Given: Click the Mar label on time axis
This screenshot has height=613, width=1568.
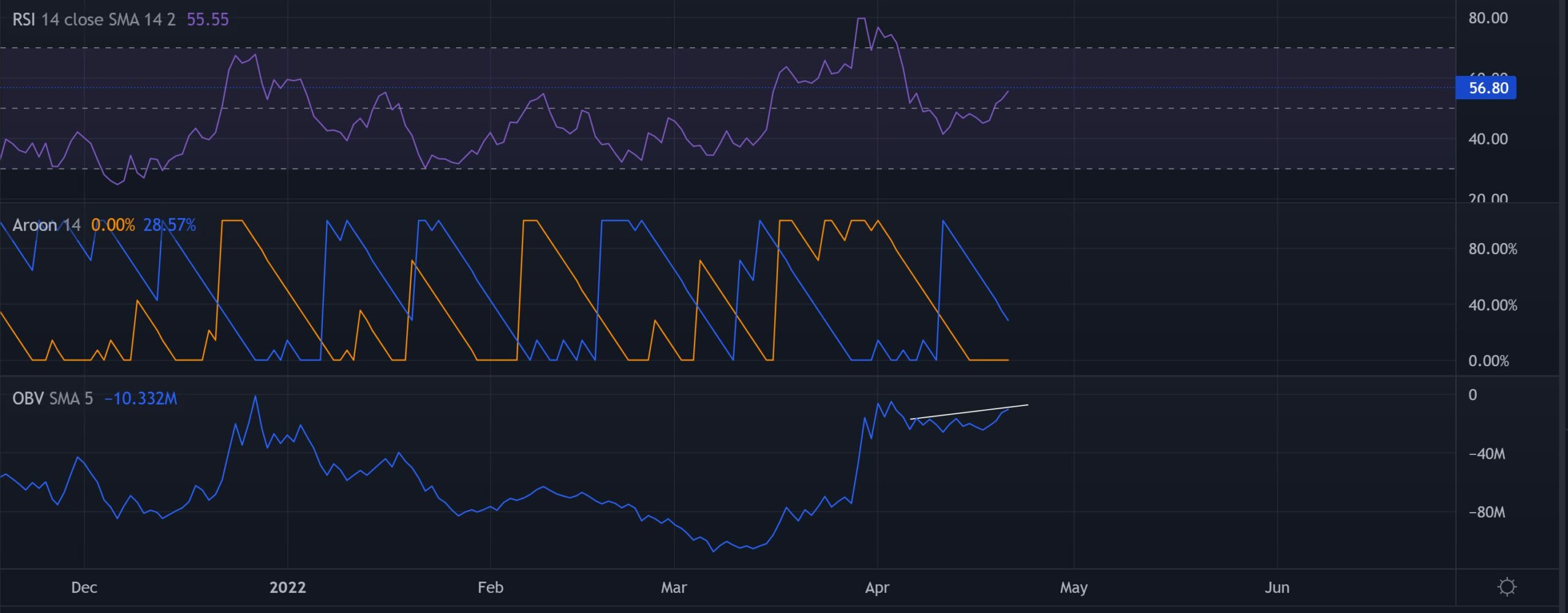Looking at the screenshot, I should click(674, 587).
